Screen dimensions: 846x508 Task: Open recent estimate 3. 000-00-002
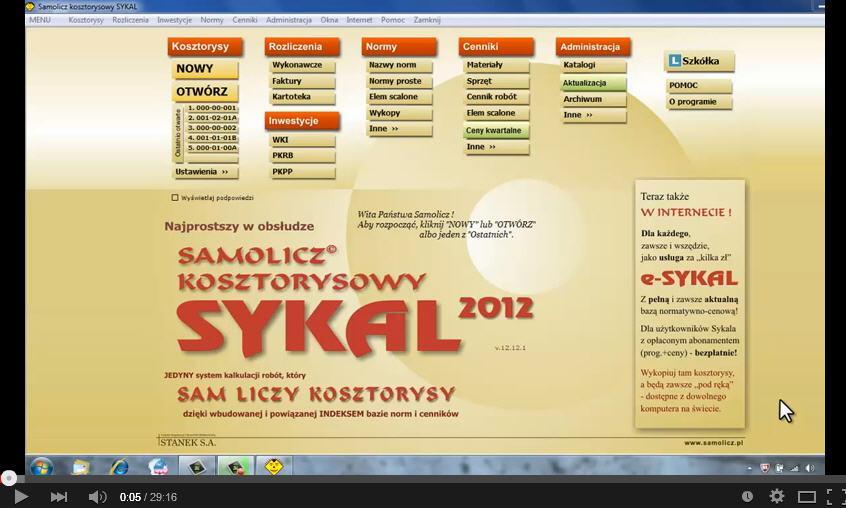(212, 128)
